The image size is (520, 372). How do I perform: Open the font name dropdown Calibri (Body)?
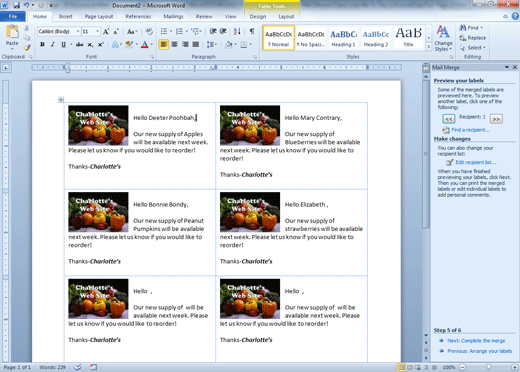click(x=78, y=31)
